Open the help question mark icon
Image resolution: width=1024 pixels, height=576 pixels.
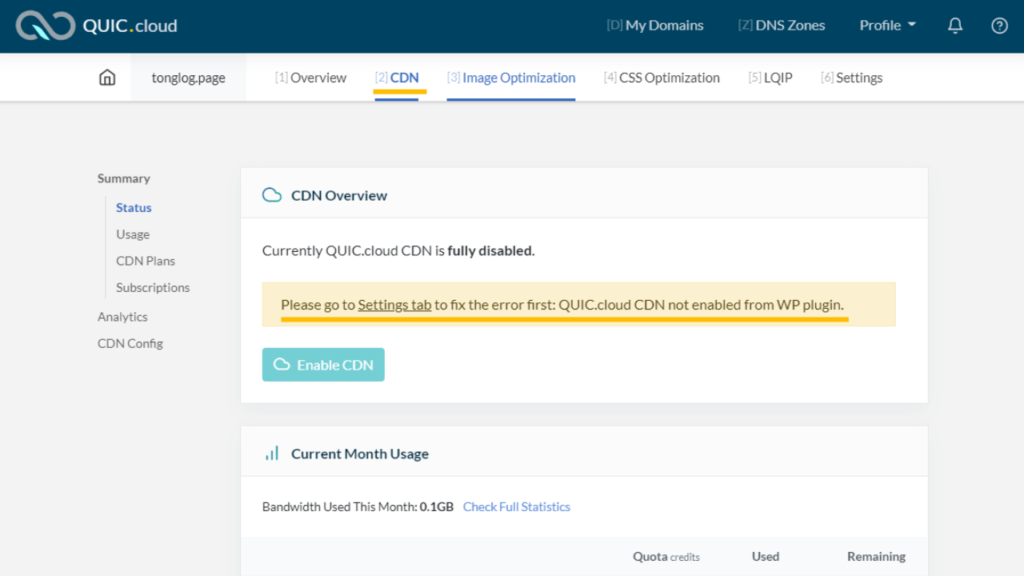(x=999, y=25)
